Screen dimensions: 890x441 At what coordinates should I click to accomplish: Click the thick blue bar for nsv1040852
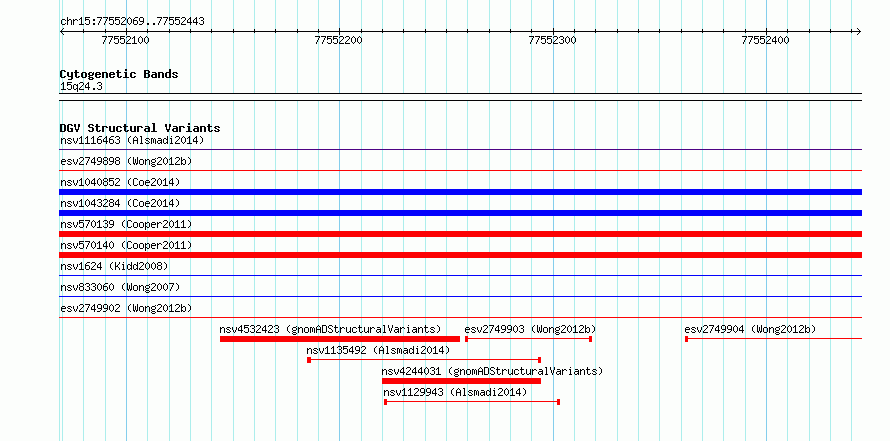pos(461,192)
